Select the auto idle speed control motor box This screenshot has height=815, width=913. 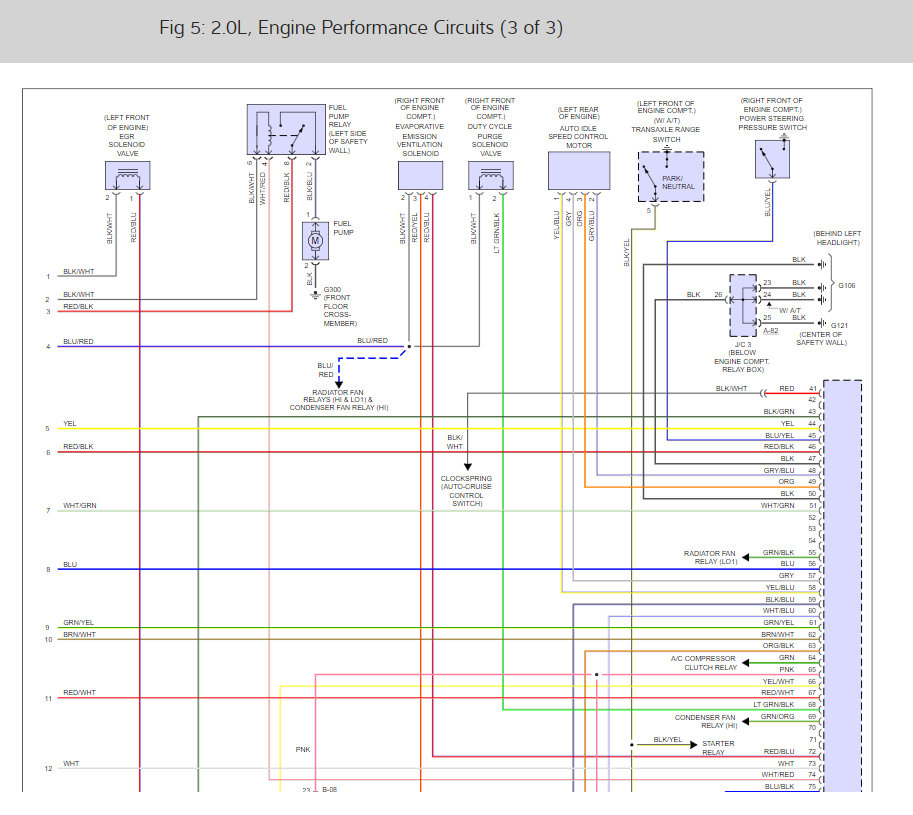tap(579, 171)
